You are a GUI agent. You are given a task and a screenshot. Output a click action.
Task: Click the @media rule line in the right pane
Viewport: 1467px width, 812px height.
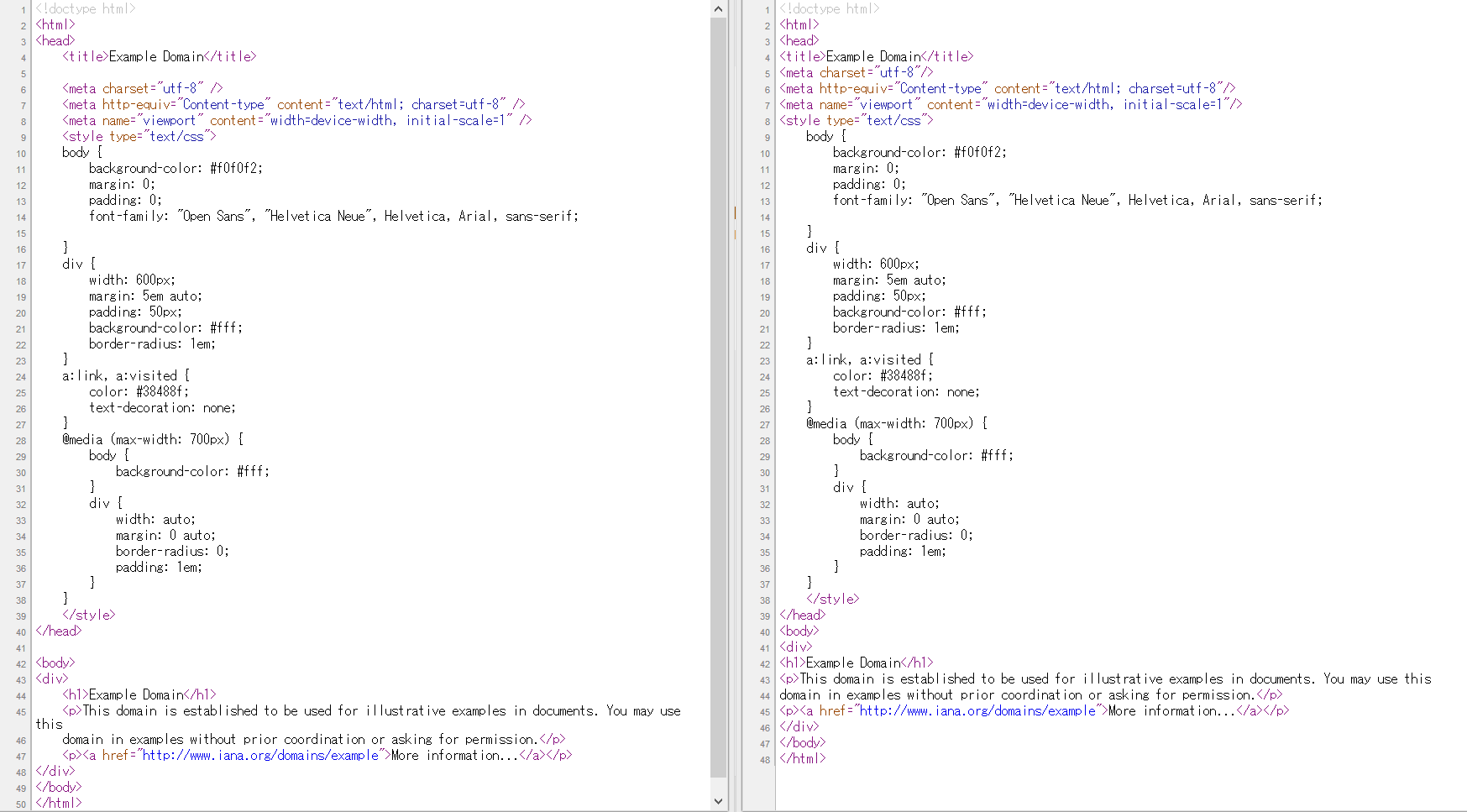coord(897,424)
